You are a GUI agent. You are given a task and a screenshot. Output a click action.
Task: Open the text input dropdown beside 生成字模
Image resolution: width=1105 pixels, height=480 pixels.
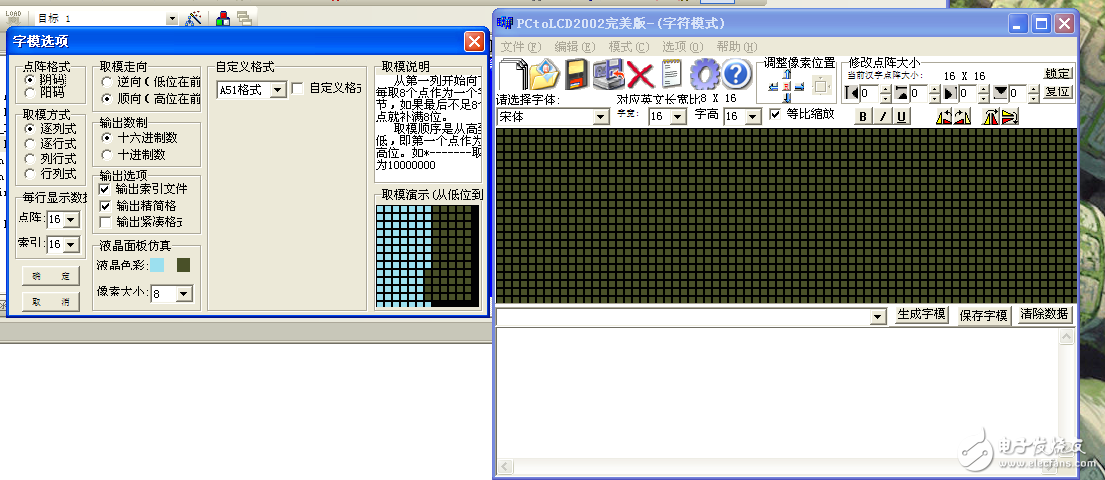[877, 317]
